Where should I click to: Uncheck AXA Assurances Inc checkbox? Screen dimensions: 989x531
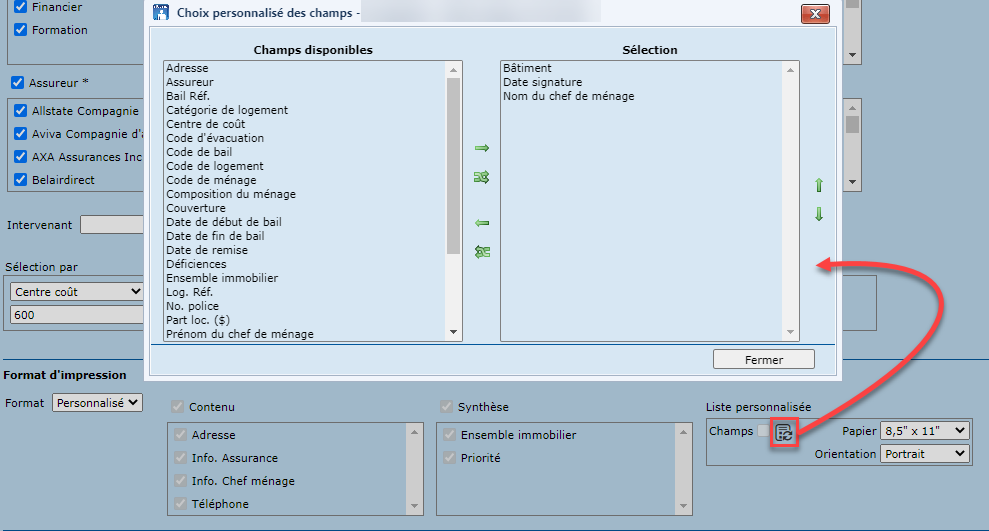(20, 157)
